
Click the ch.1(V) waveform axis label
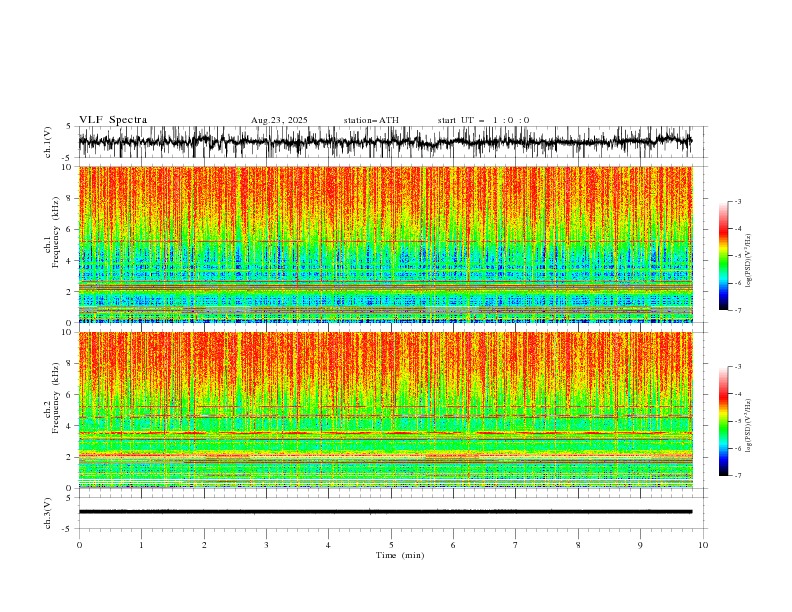48,142
